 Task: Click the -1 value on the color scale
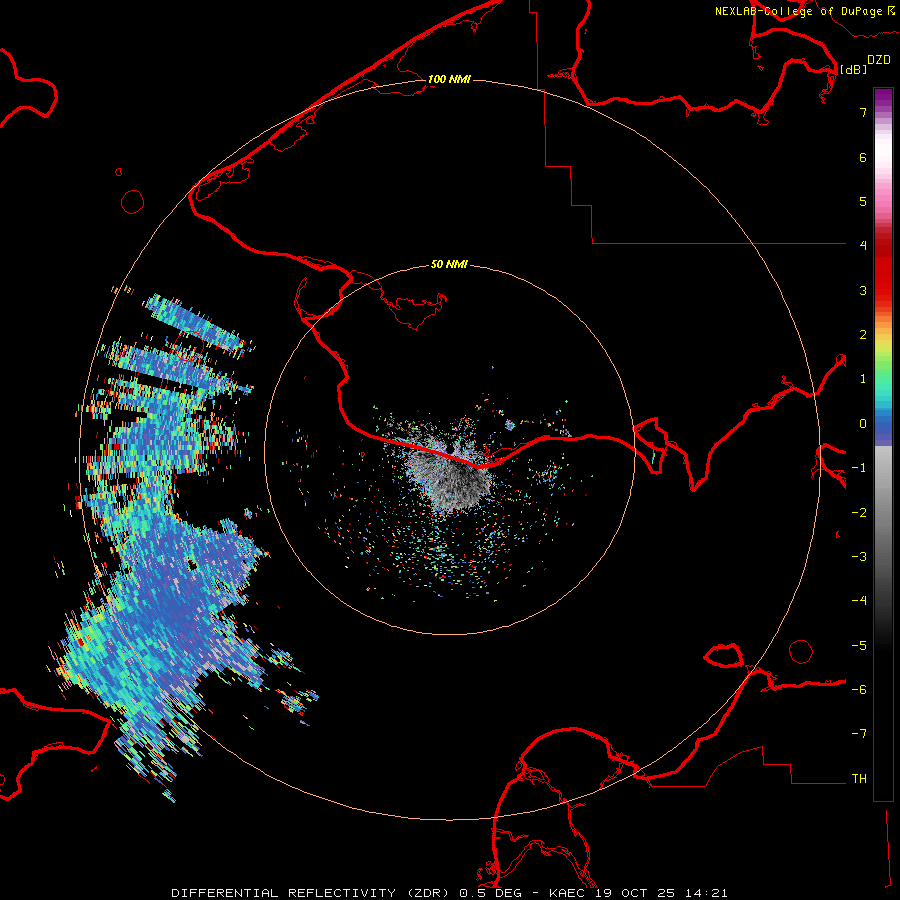[x=859, y=467]
